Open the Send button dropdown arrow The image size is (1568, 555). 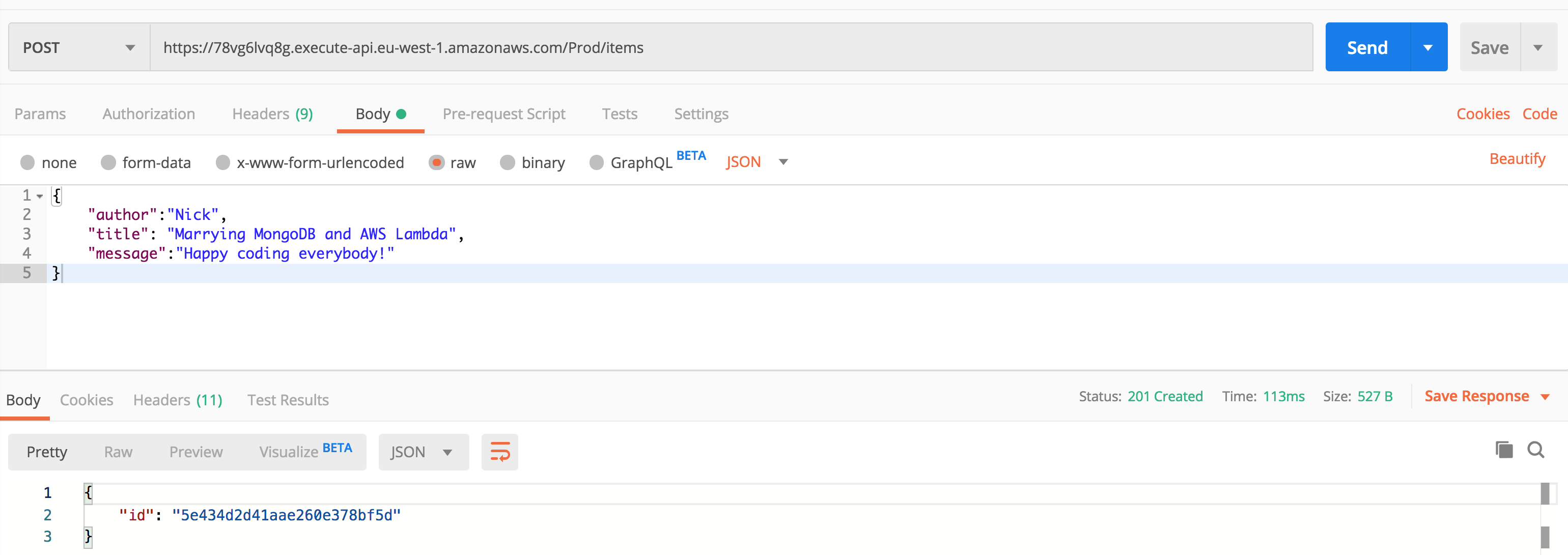tap(1428, 47)
